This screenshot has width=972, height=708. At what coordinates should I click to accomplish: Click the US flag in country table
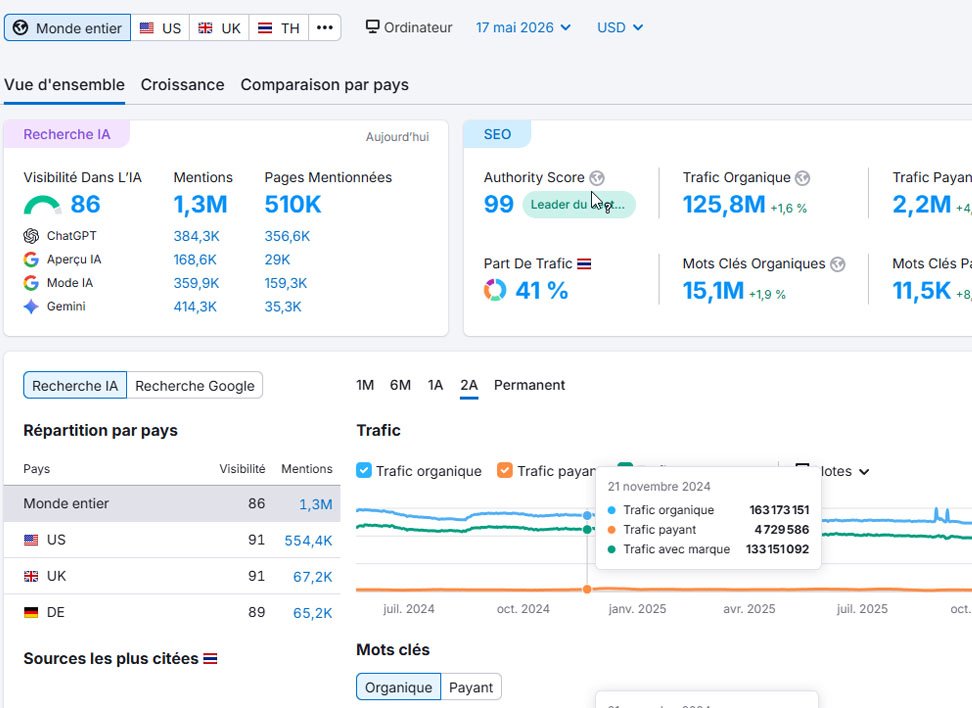pyautogui.click(x=31, y=540)
